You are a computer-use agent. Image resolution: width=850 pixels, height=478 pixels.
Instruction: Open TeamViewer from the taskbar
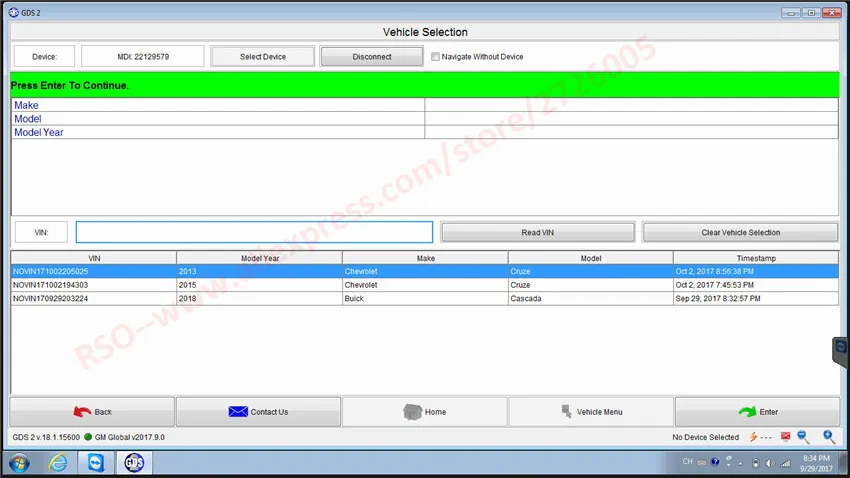(x=96, y=463)
